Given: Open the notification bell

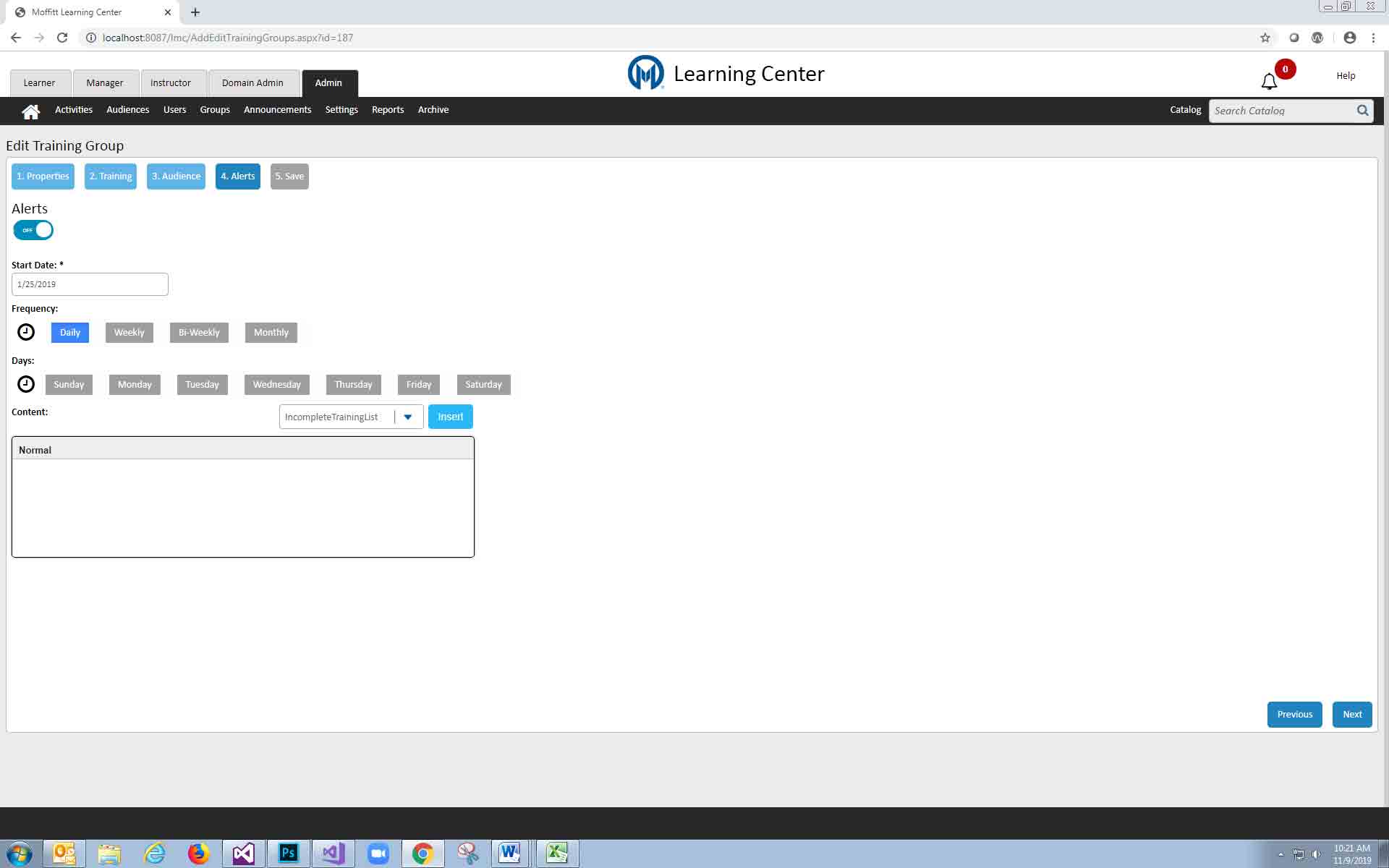Looking at the screenshot, I should (1269, 82).
